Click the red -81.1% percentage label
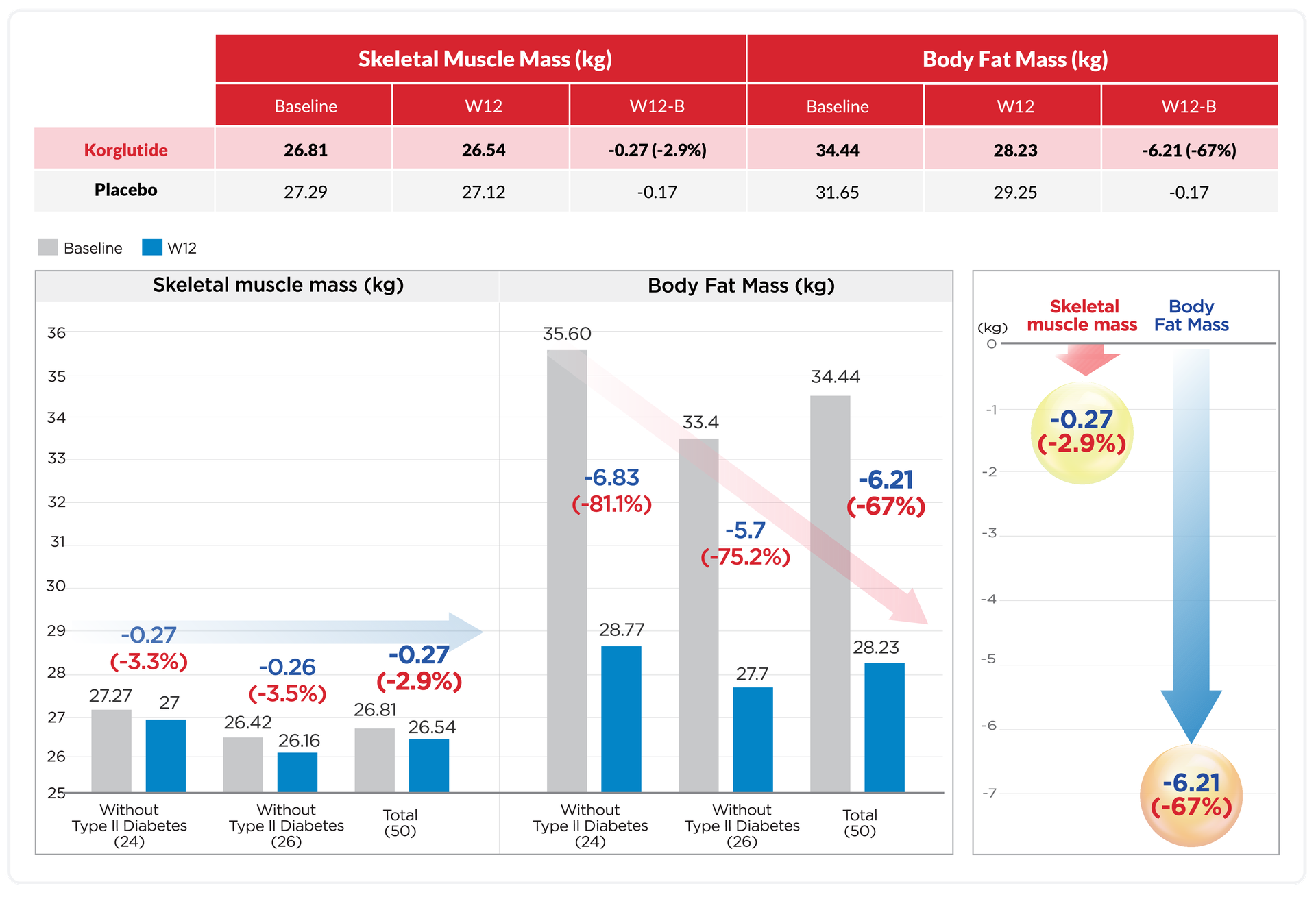This screenshot has width=1316, height=897. click(611, 504)
